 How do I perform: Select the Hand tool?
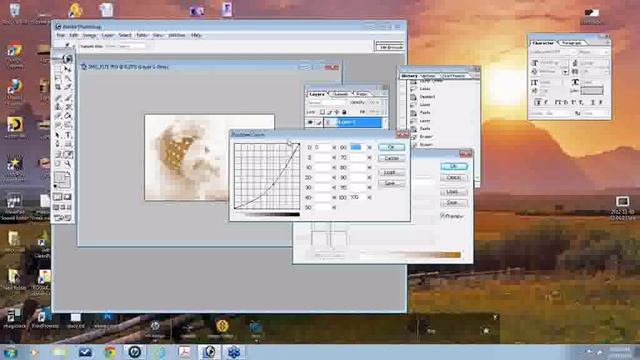(x=58, y=163)
